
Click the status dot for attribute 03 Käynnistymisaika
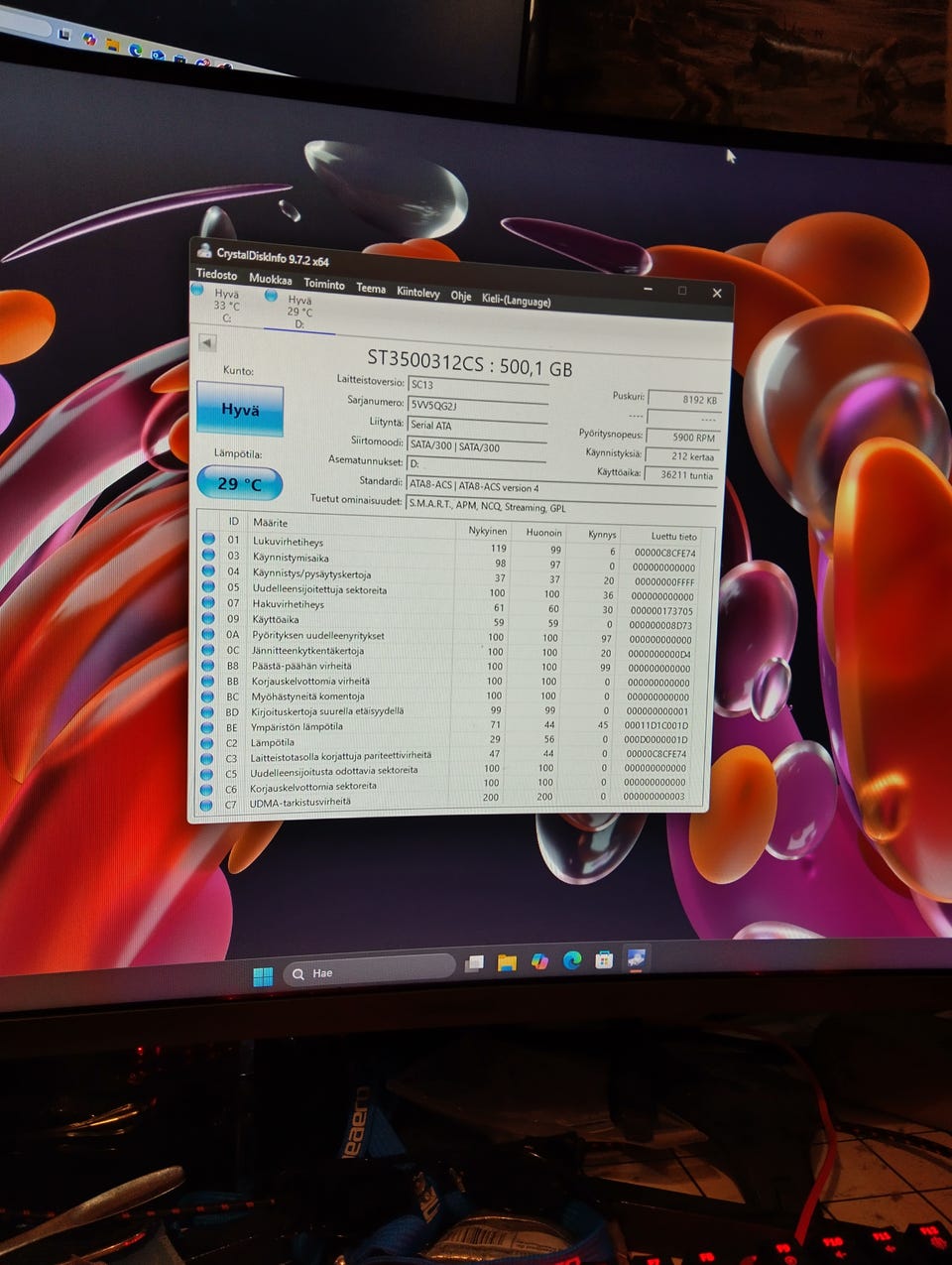click(208, 555)
